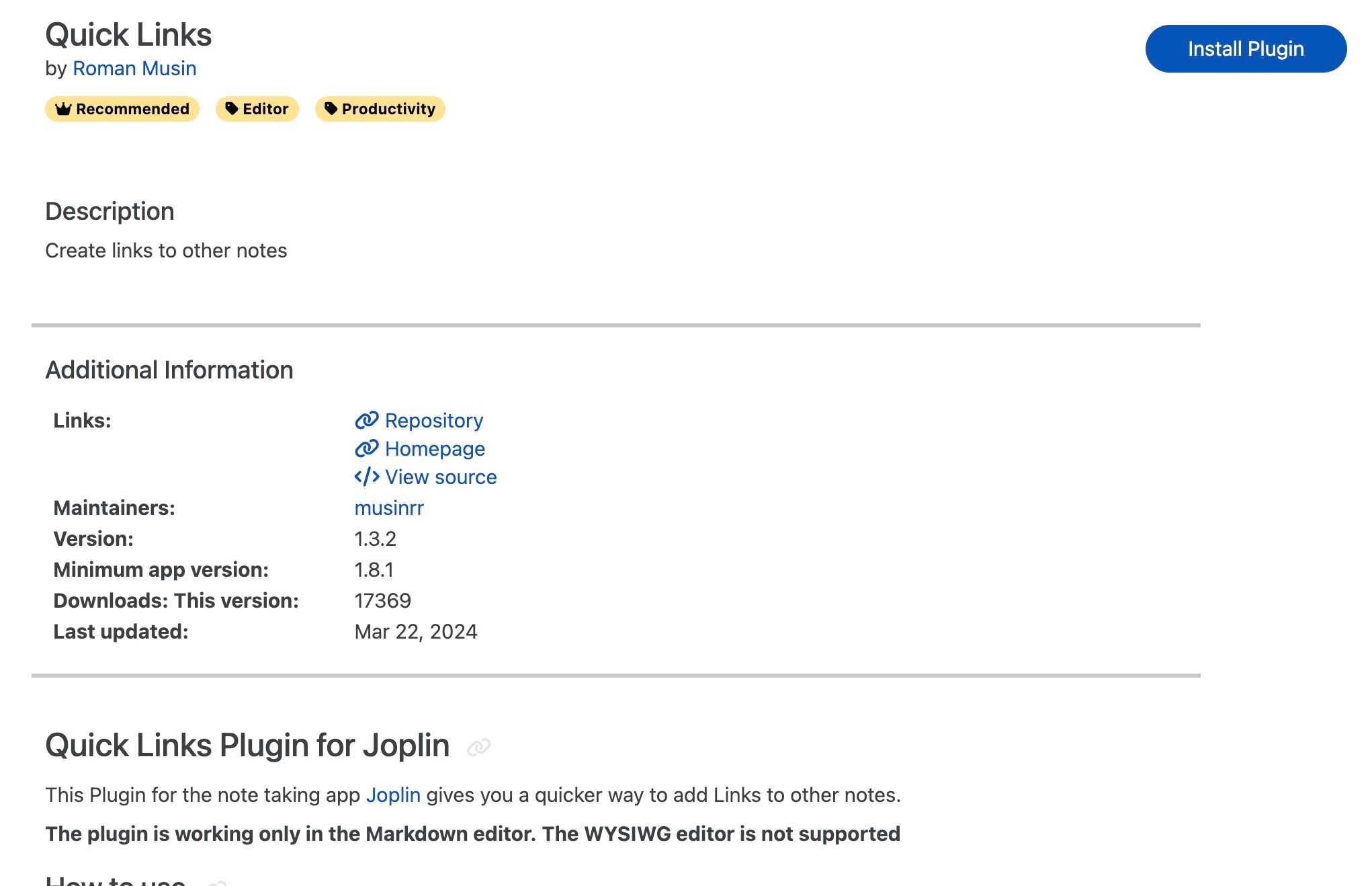Viewport: 1372px width, 886px height.
Task: Click the downloads count 17369
Action: (x=382, y=600)
